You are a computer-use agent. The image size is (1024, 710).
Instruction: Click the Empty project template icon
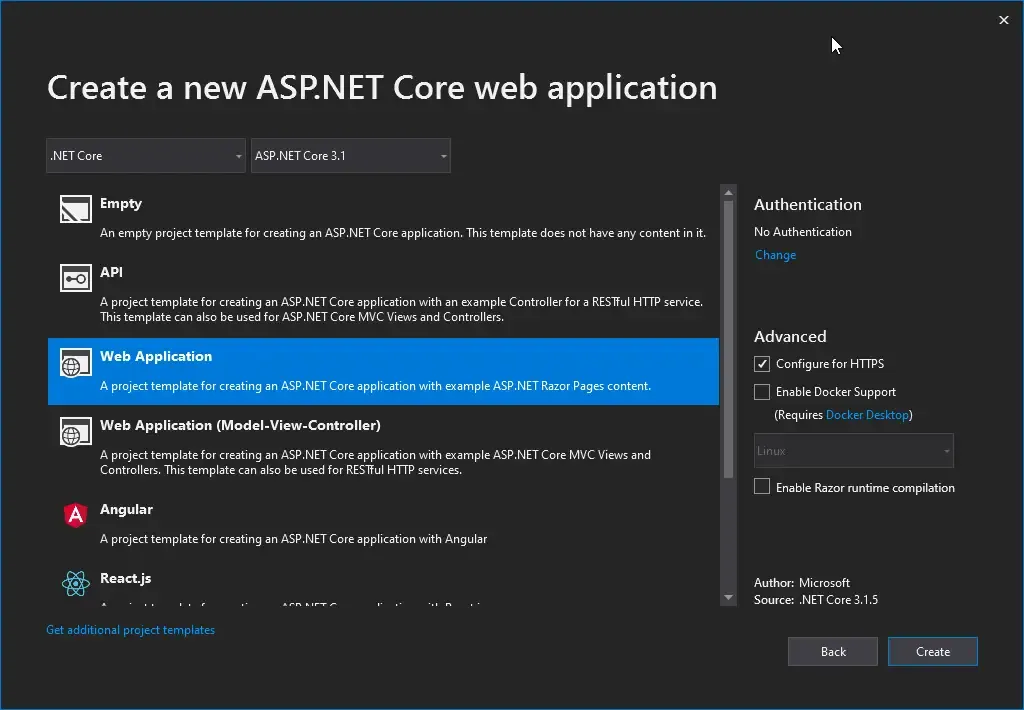pyautogui.click(x=75, y=209)
